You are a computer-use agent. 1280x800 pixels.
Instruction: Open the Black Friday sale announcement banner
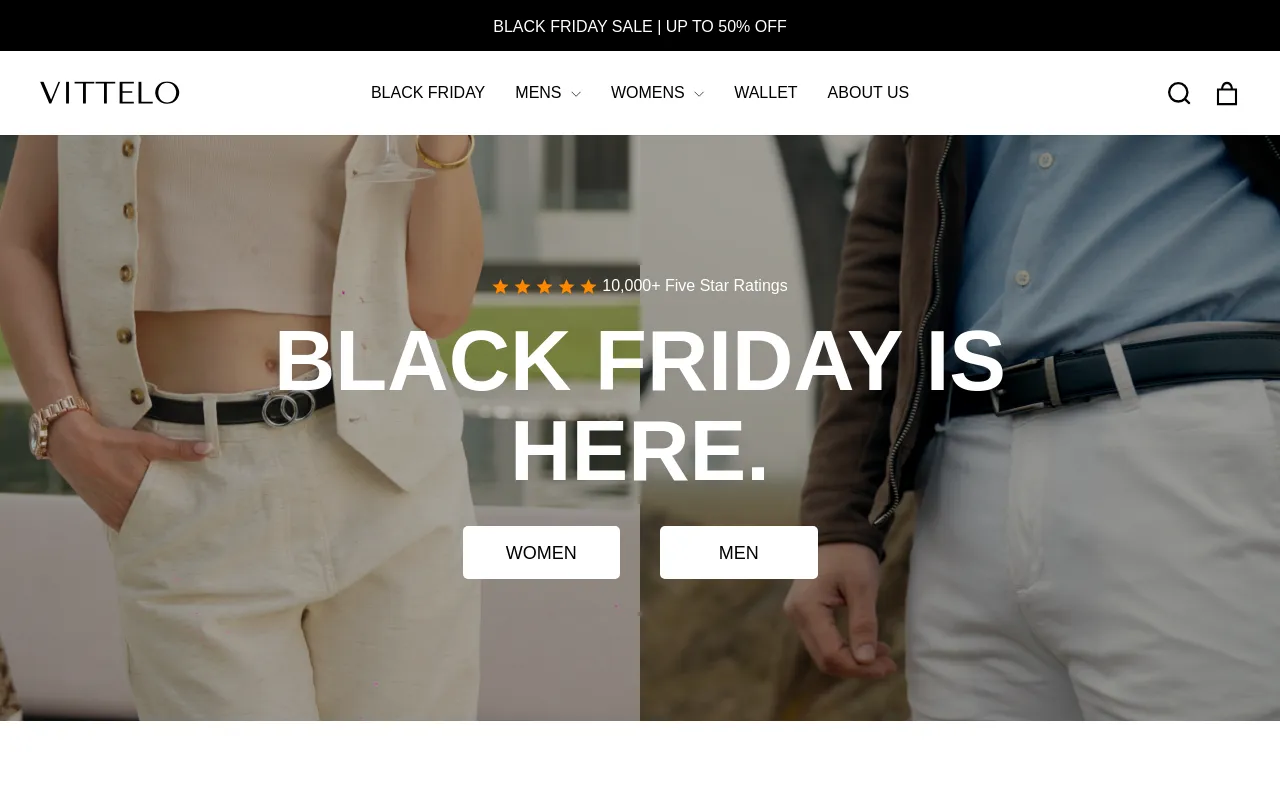click(x=640, y=27)
